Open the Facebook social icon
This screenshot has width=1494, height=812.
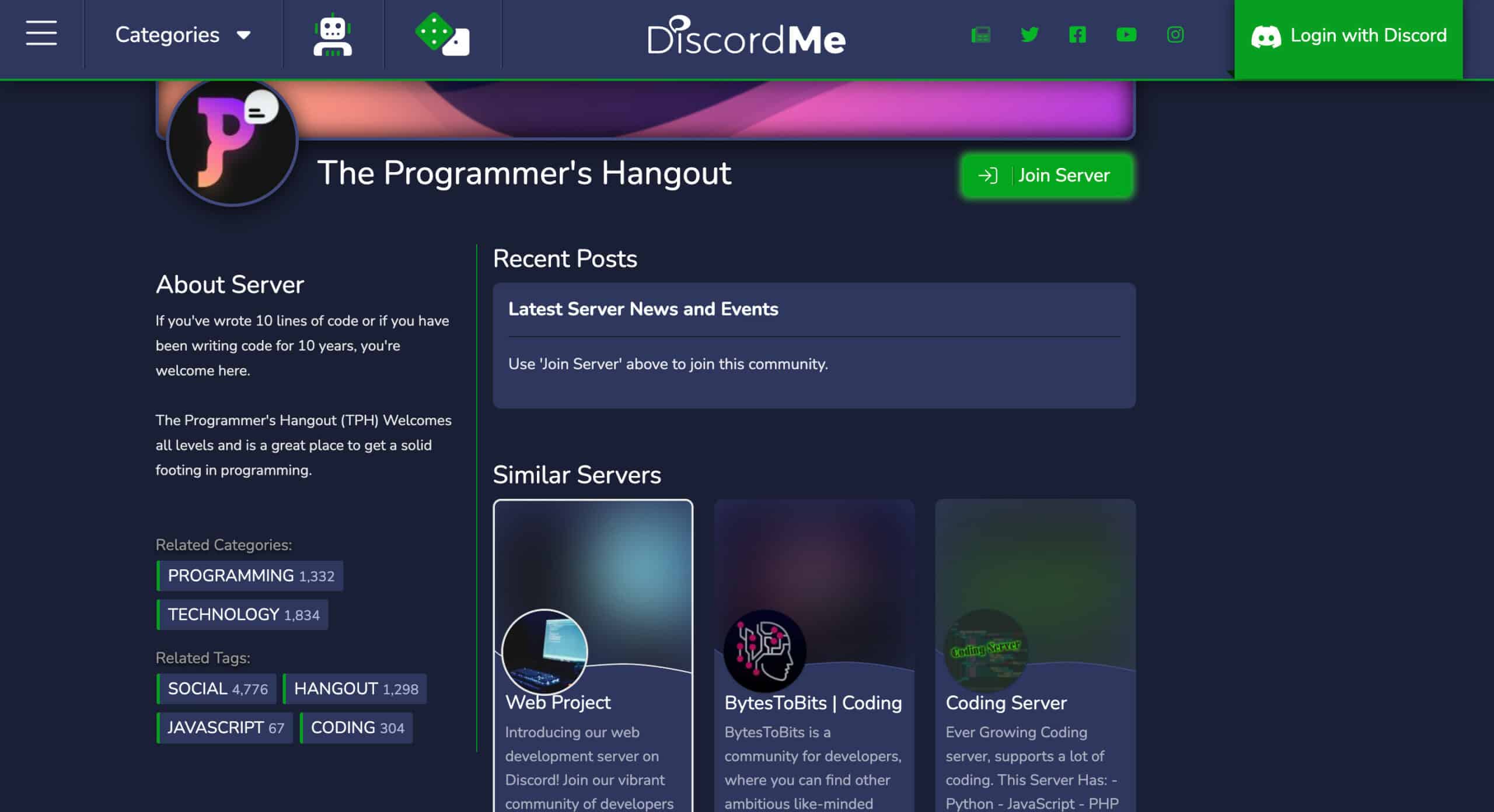point(1077,34)
